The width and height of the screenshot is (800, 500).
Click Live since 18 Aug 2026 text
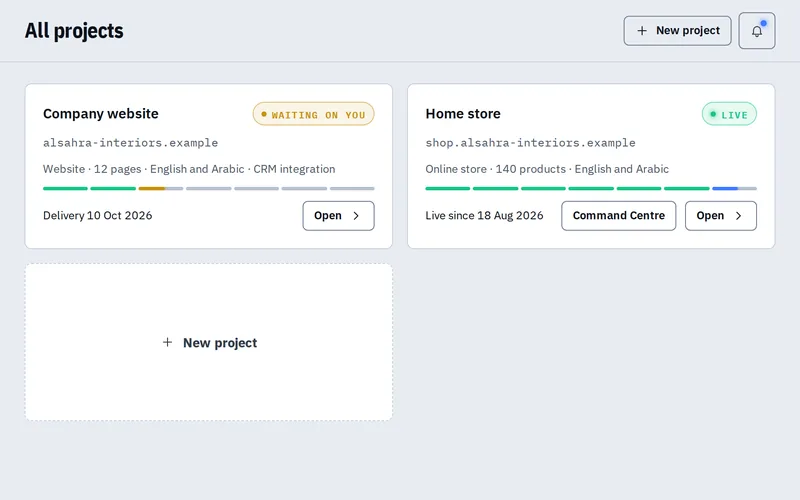484,215
